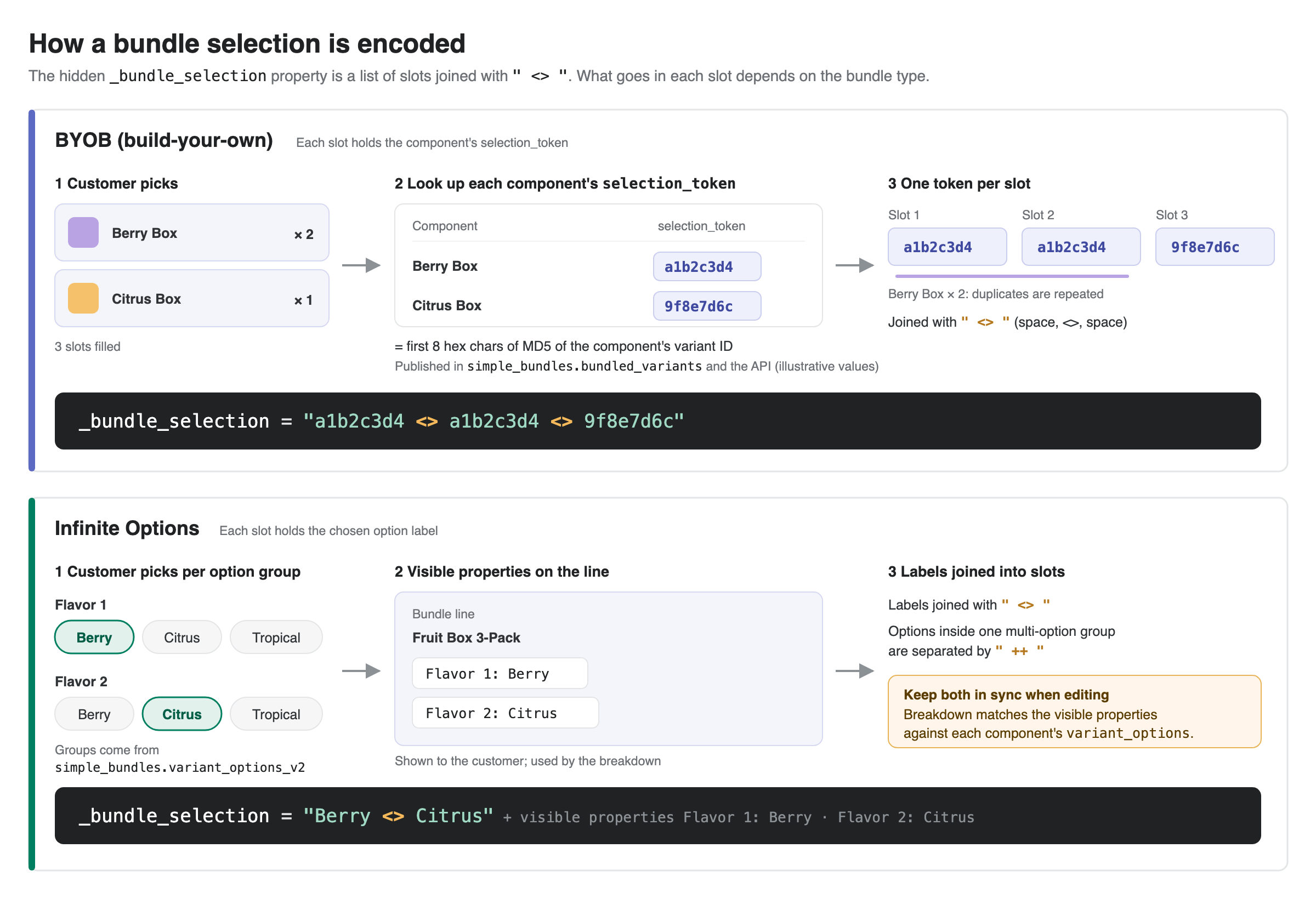Image resolution: width=1316 pixels, height=899 pixels.
Task: Click the '× 1' quantity on Citrus Box
Action: click(x=304, y=300)
